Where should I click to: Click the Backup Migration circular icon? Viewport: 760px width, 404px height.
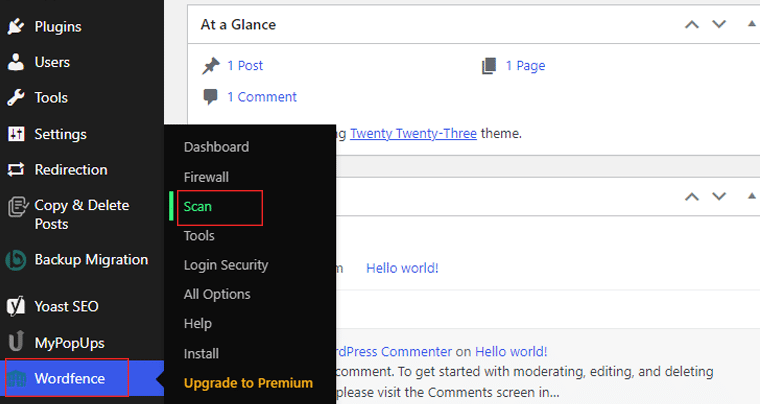pos(16,260)
